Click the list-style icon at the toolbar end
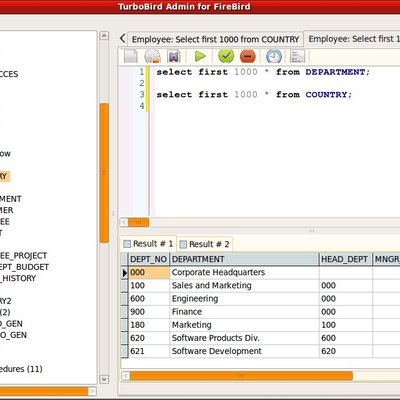The image size is (400, 400). [297, 56]
